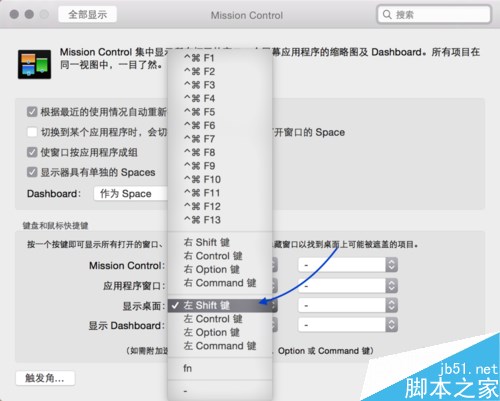Open Mission Control mouse shortcut dropdown
500x401 pixels.
click(348, 265)
